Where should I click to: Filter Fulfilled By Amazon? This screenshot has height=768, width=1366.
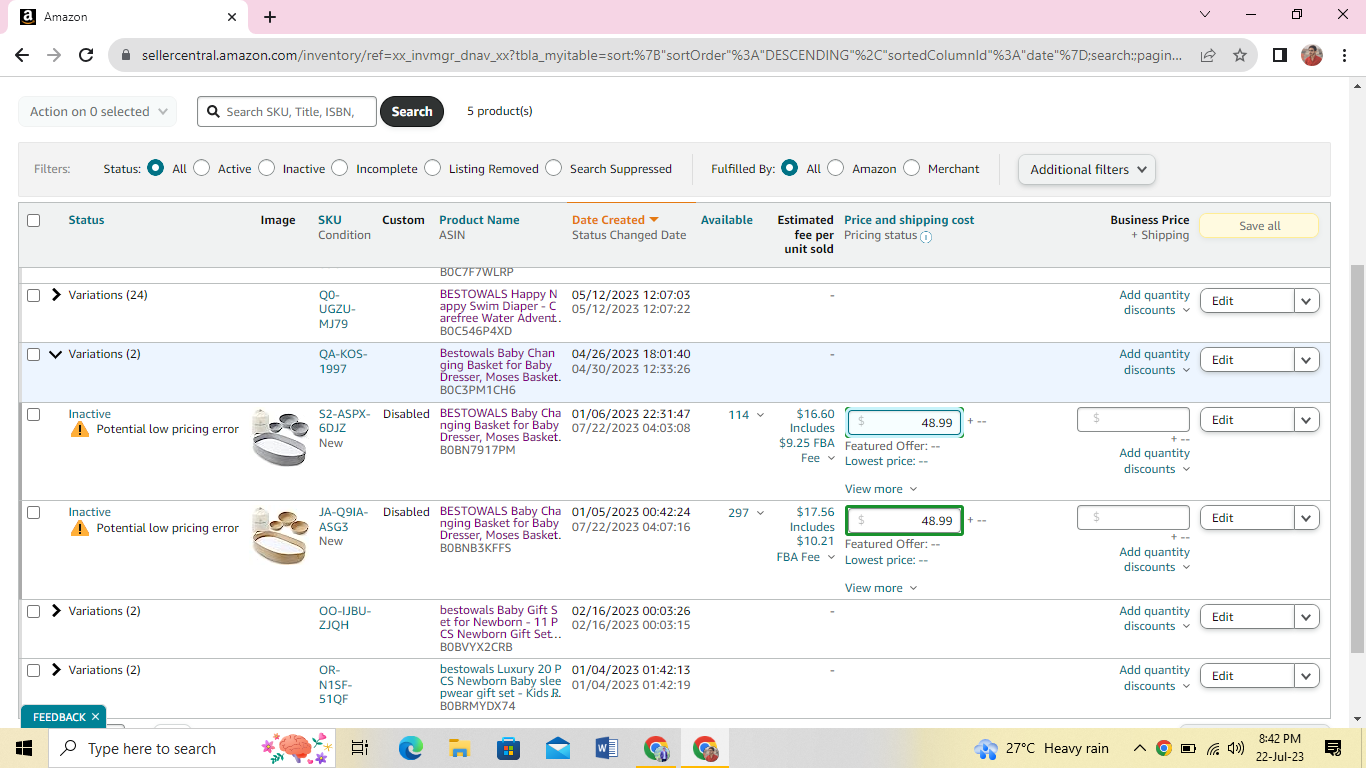(836, 168)
